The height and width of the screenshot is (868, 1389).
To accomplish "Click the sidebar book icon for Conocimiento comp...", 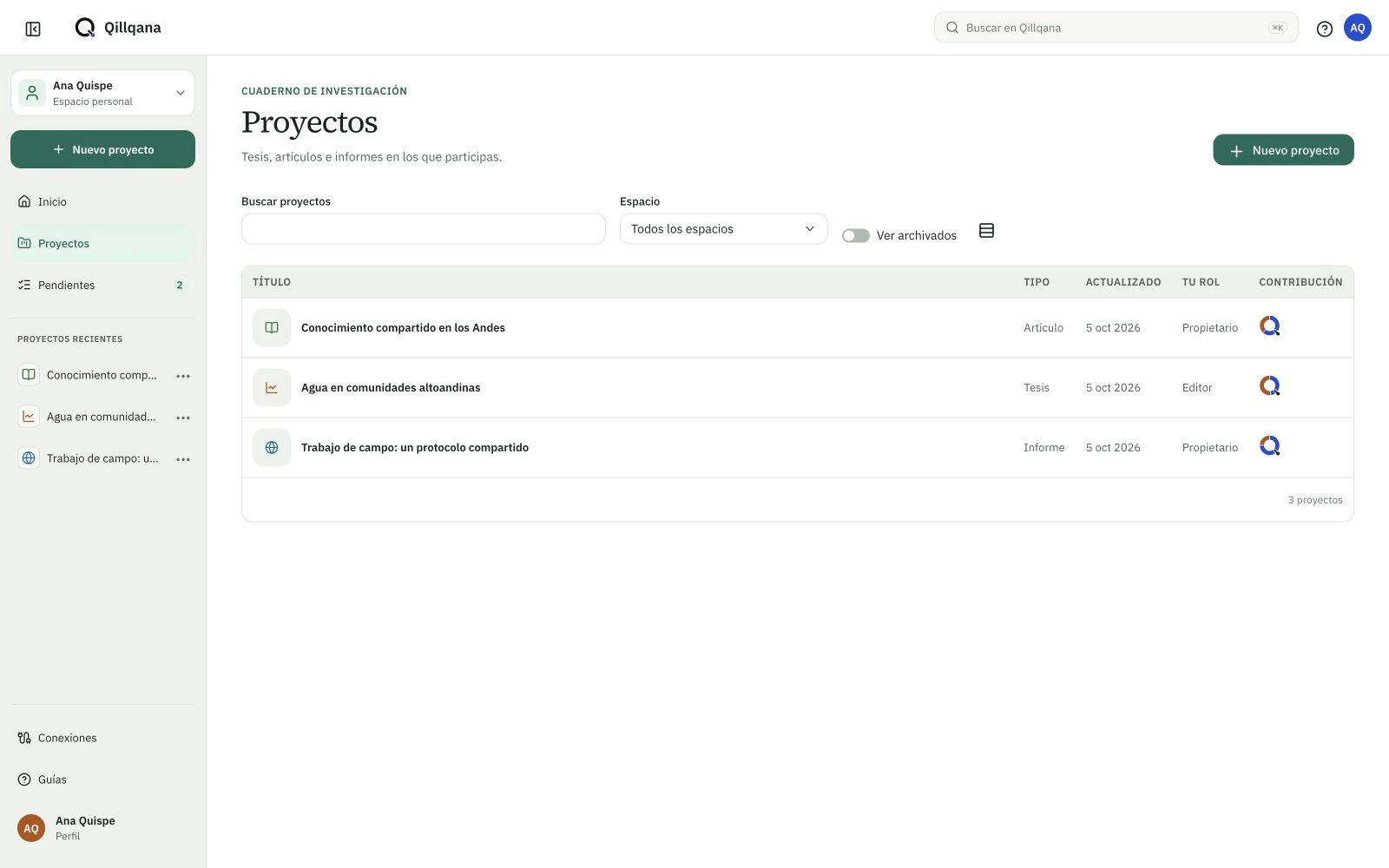I will pos(29,375).
